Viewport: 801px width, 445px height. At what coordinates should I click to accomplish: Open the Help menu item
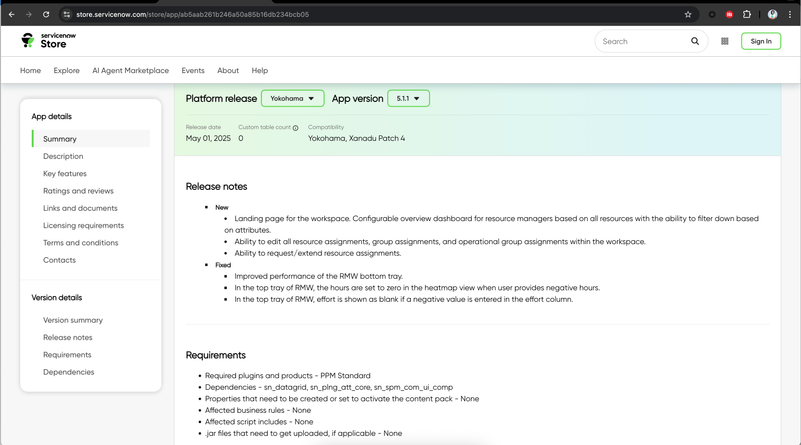click(x=260, y=71)
